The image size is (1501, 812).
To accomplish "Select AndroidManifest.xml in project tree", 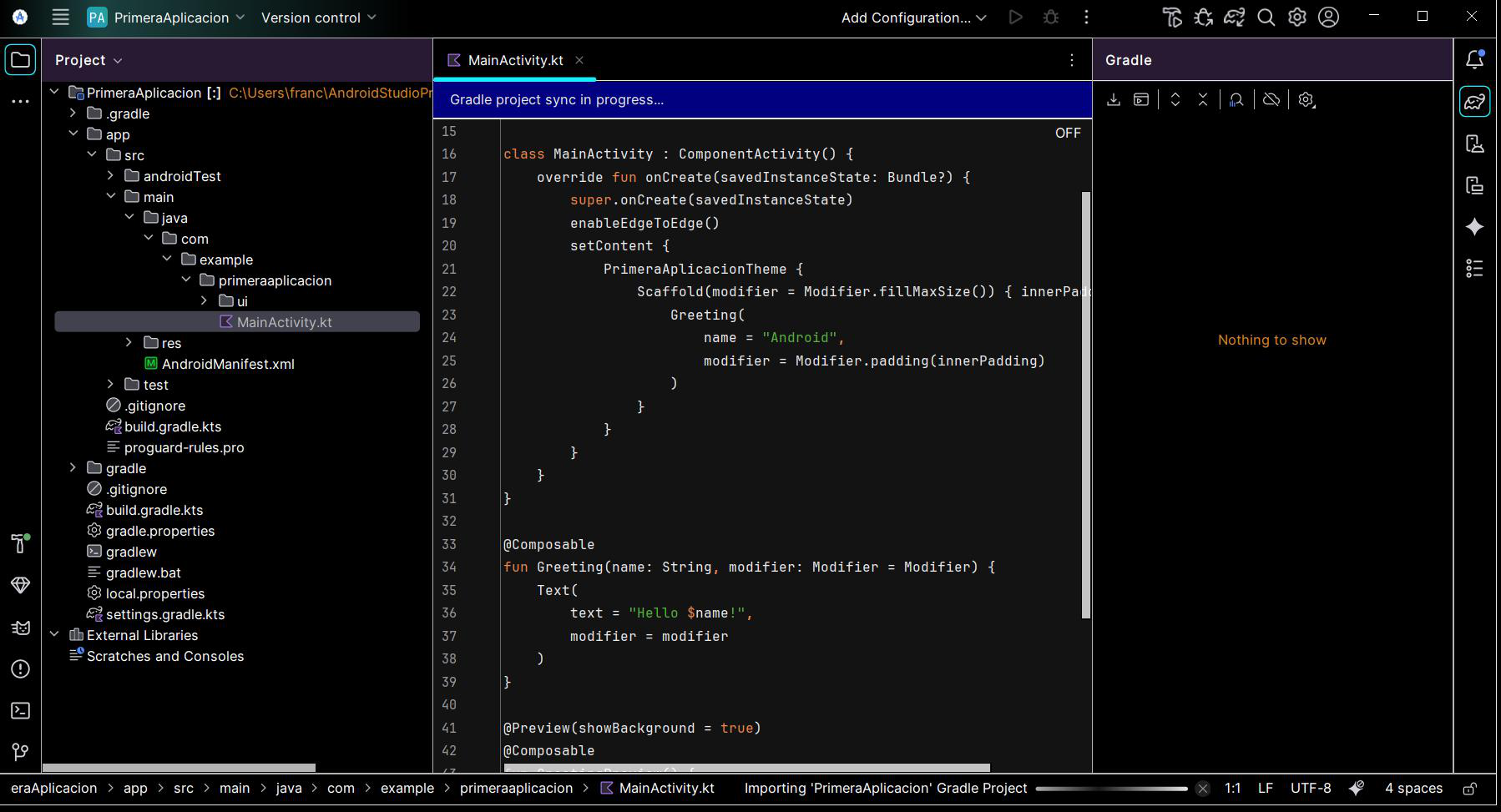I will click(228, 364).
